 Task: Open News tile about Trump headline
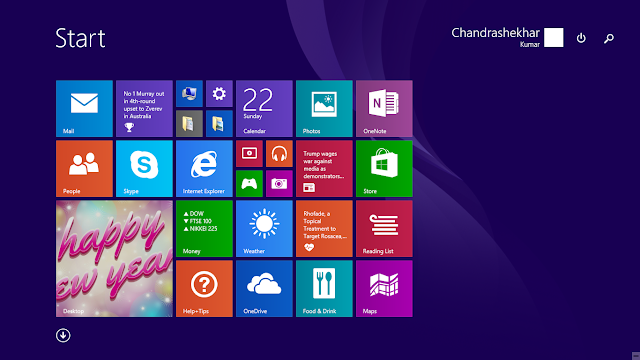pyautogui.click(x=324, y=169)
